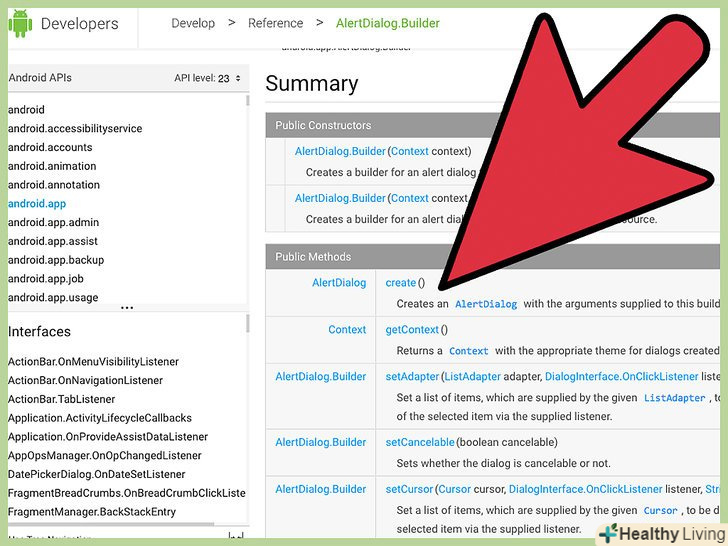Open the android package
The height and width of the screenshot is (546, 728).
coord(26,110)
